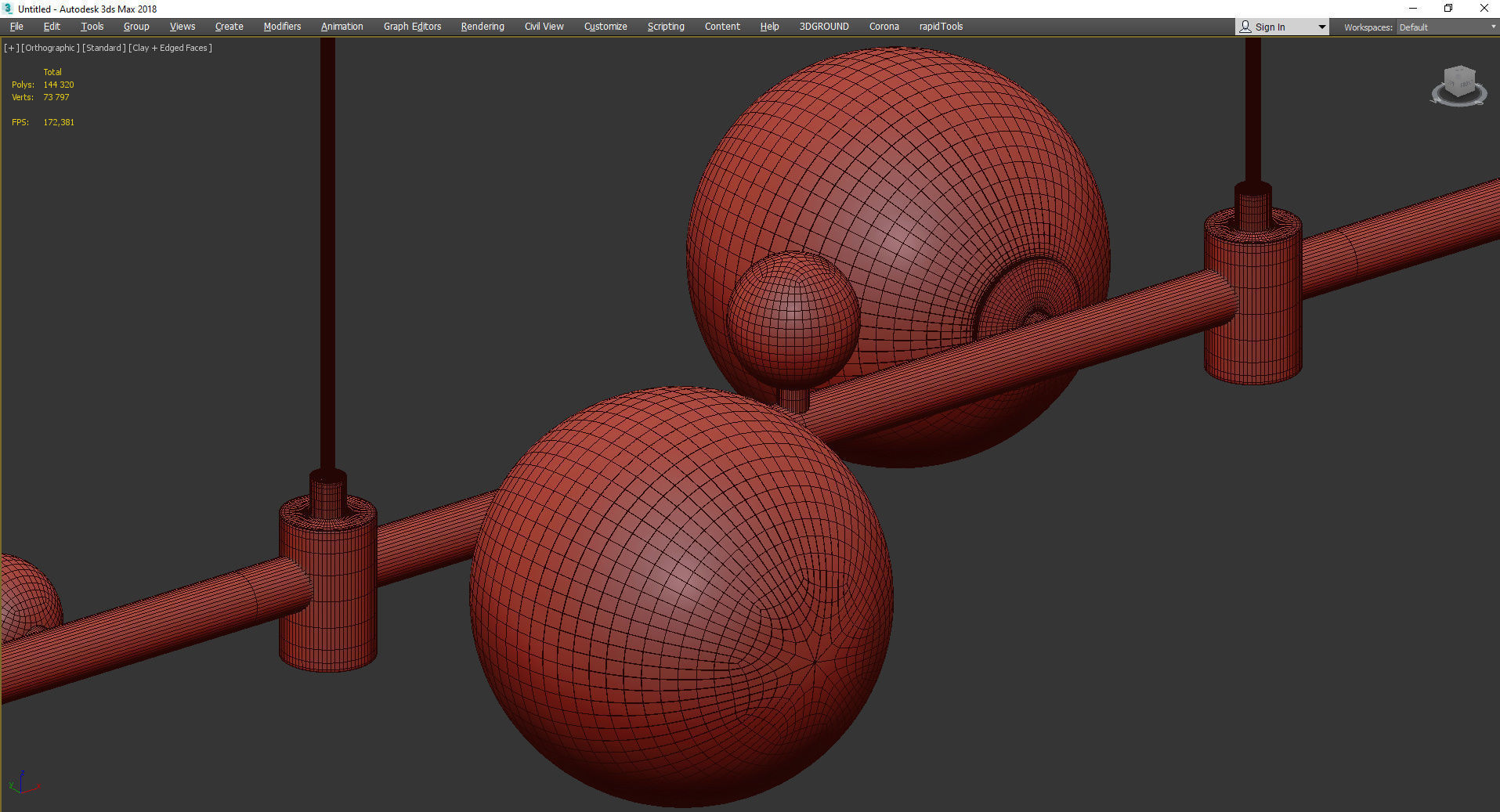
Task: Open the [+] general viewport menu
Action: point(11,48)
